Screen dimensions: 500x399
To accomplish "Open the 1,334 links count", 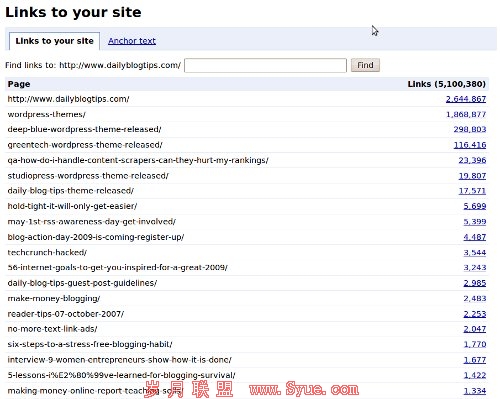I will [475, 391].
